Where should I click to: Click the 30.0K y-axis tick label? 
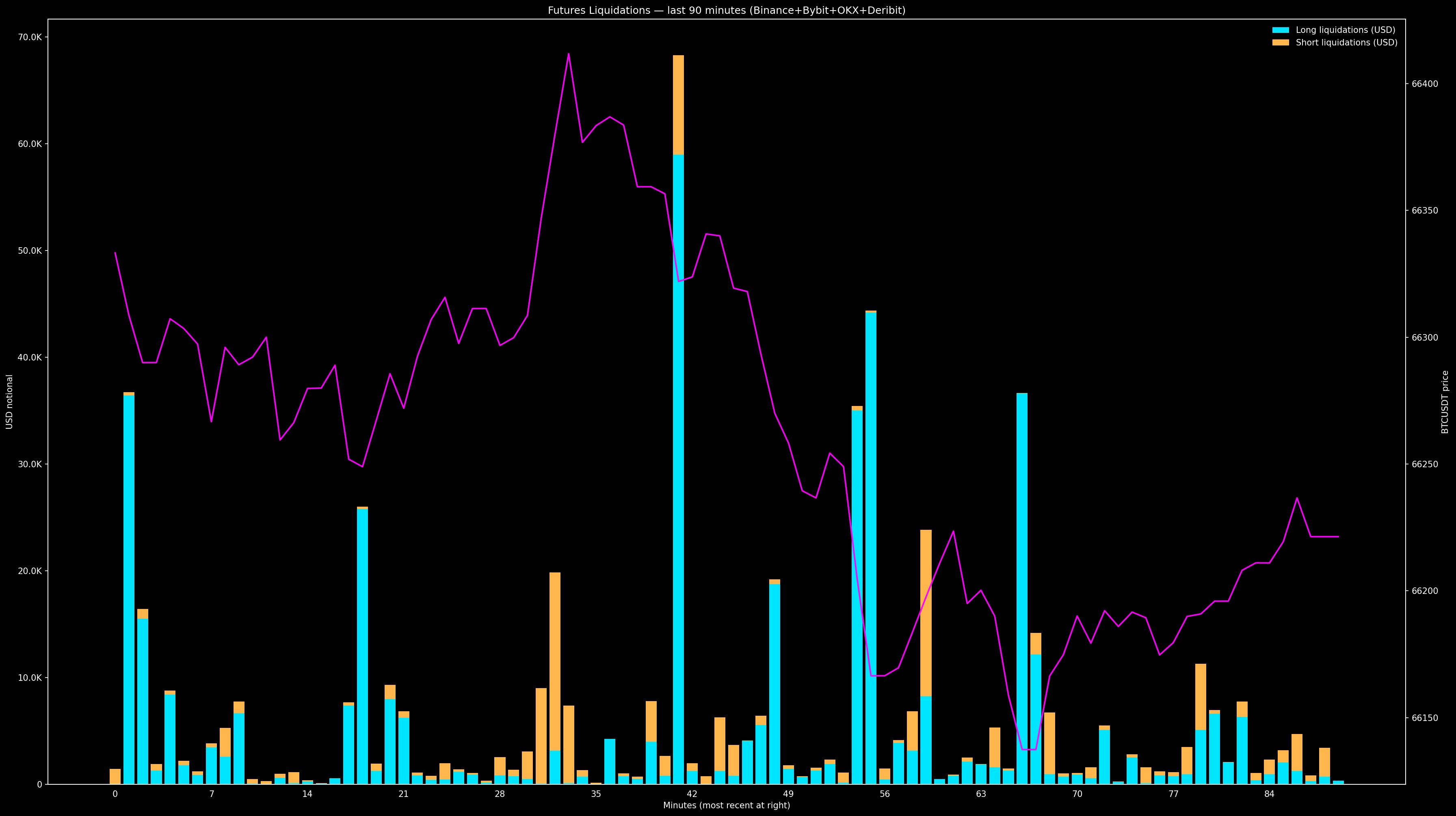[x=29, y=464]
